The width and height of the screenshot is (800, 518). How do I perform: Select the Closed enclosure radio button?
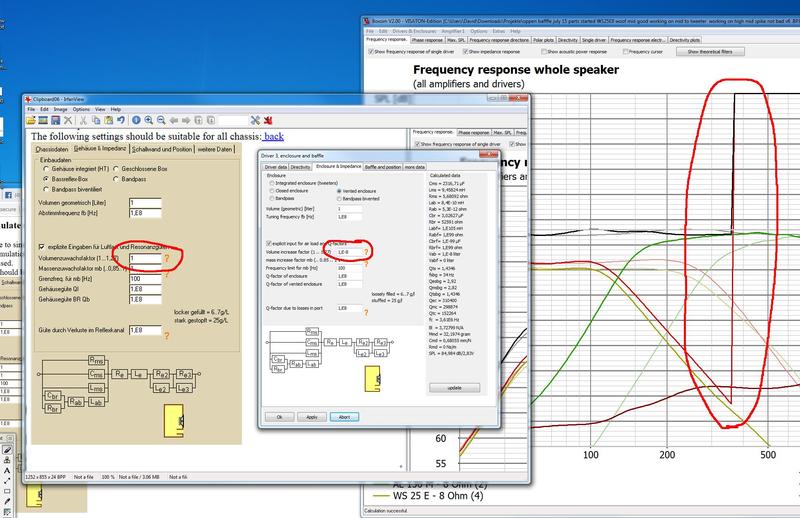click(x=272, y=191)
